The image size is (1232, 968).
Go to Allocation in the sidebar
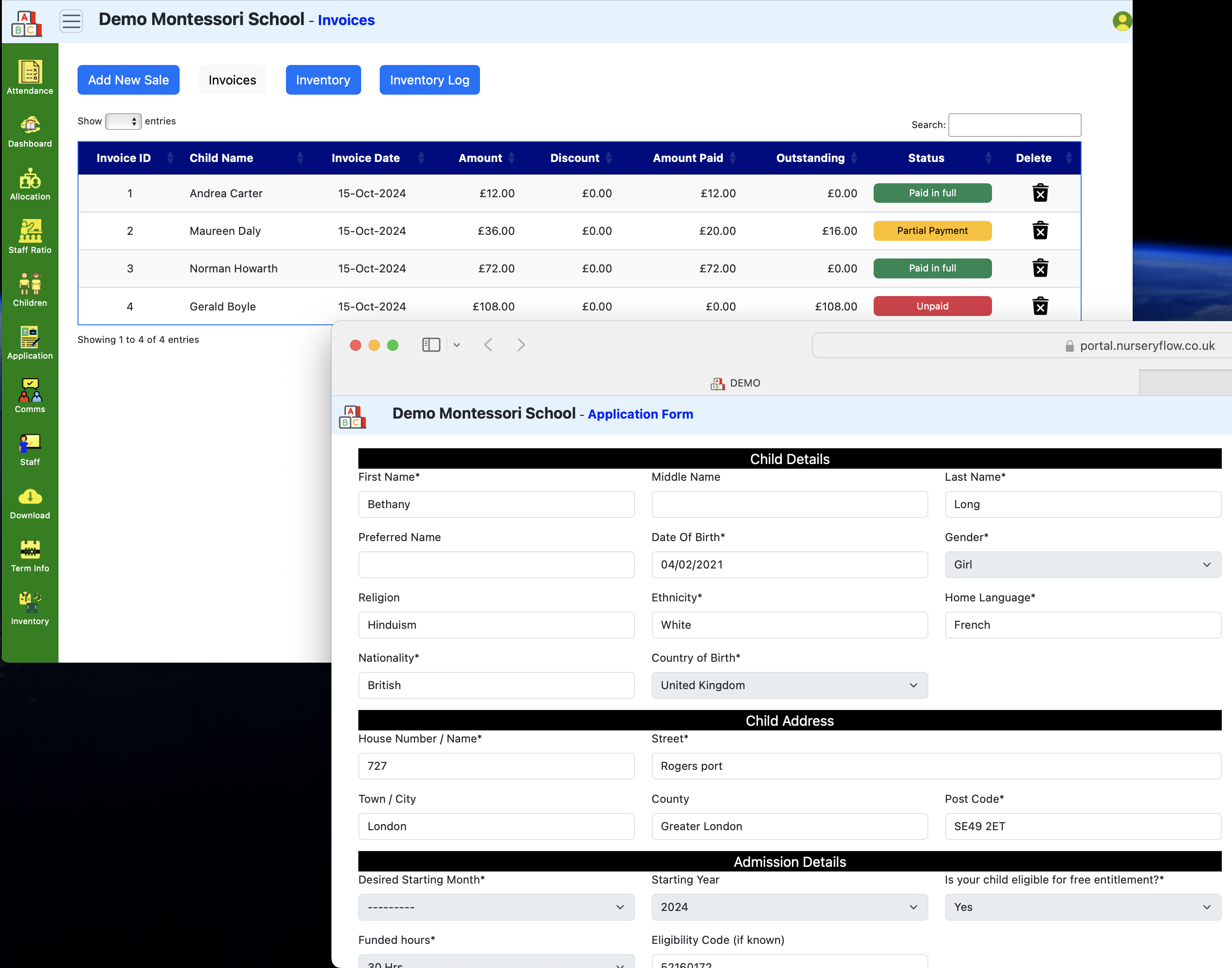click(30, 184)
